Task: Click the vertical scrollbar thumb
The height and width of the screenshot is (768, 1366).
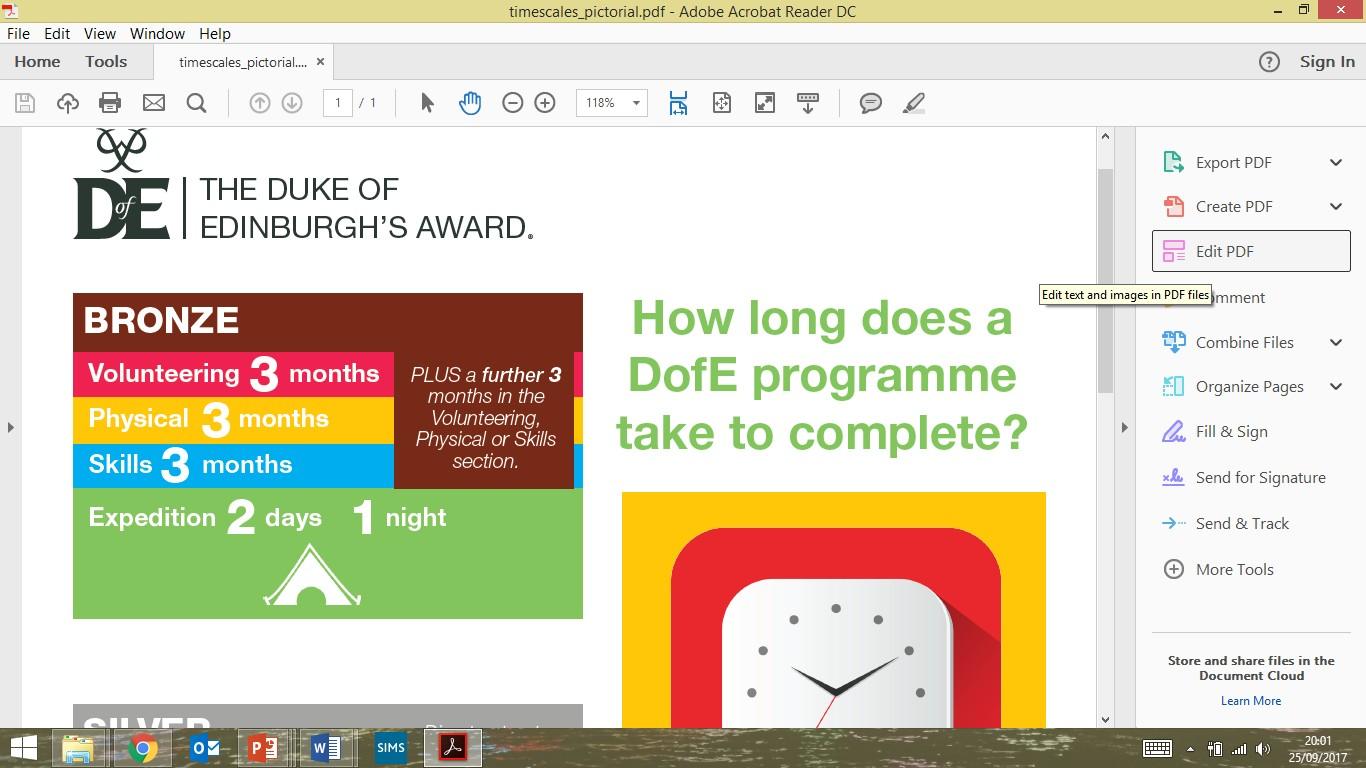Action: click(x=1105, y=281)
